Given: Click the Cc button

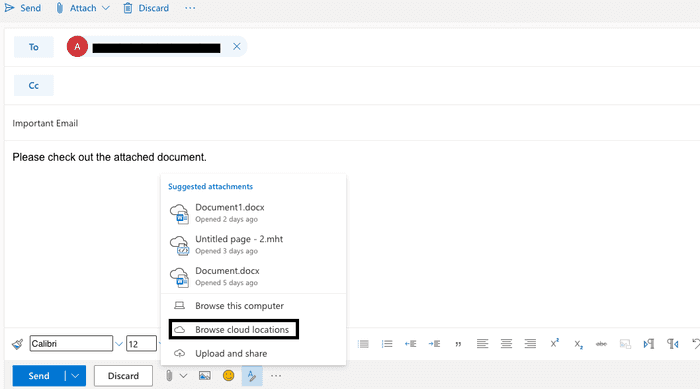Looking at the screenshot, I should point(33,85).
